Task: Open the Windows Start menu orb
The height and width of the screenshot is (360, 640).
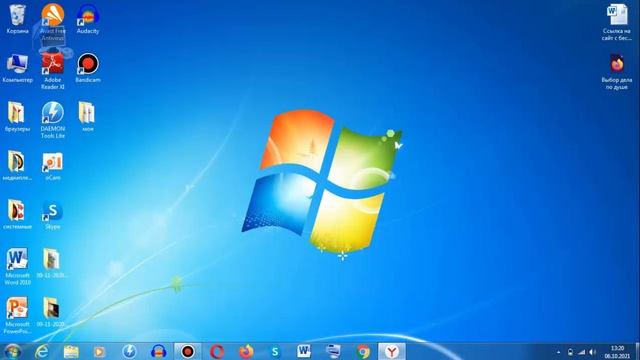Action: click(13, 351)
